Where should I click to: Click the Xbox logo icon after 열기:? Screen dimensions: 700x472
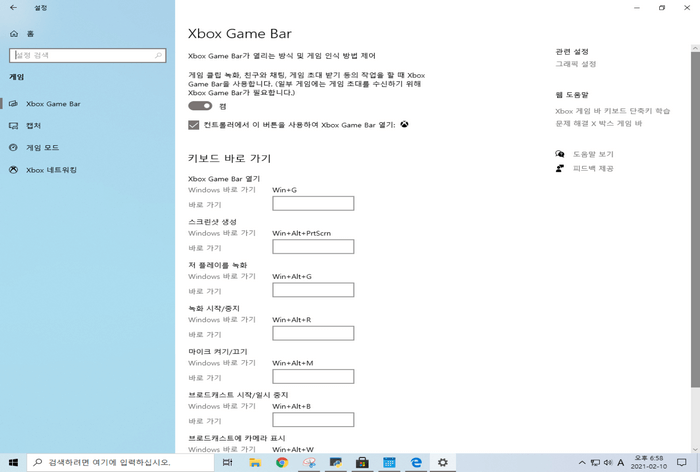point(404,125)
